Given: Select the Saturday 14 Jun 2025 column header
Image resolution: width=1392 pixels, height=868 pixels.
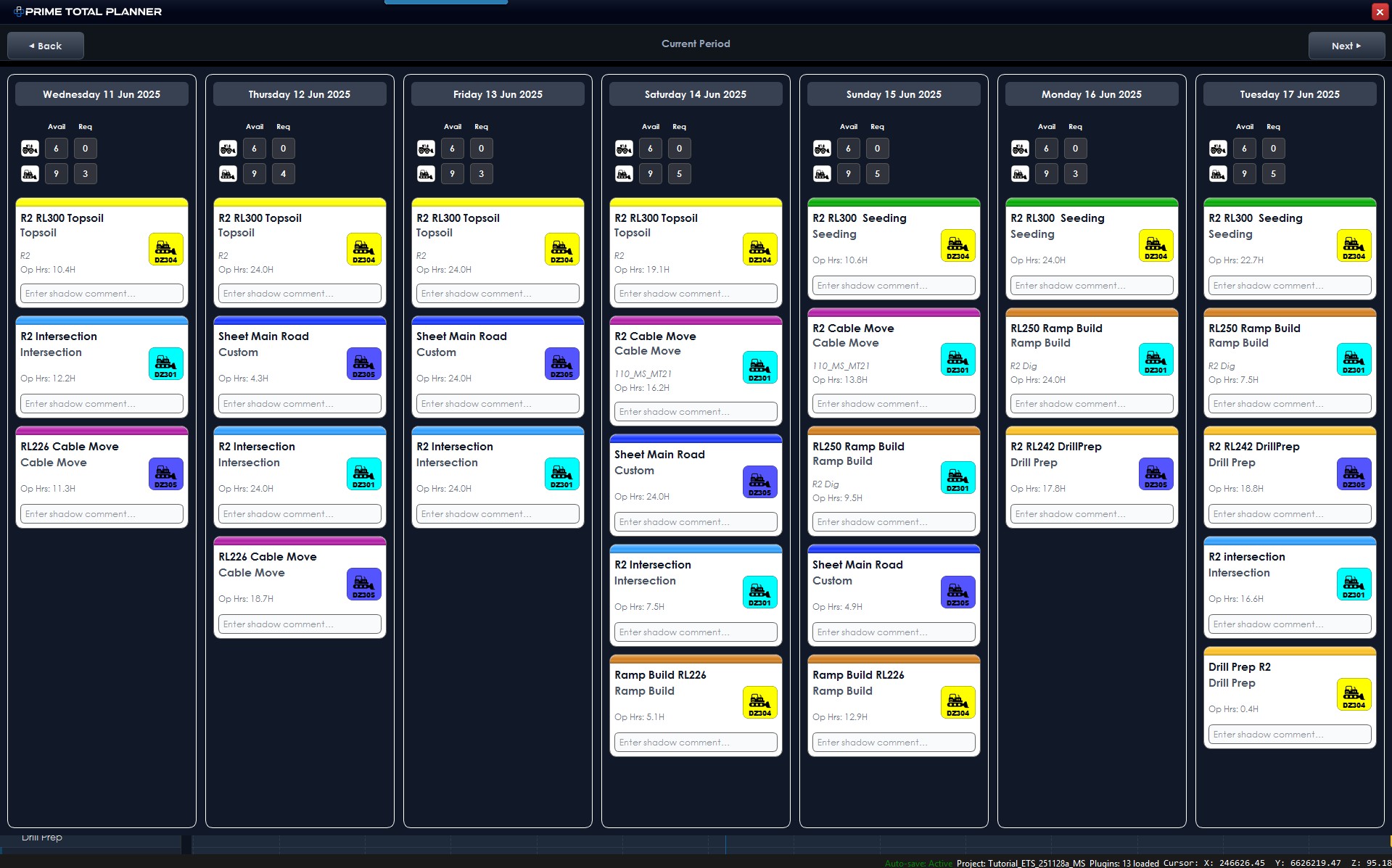Looking at the screenshot, I should (x=695, y=94).
